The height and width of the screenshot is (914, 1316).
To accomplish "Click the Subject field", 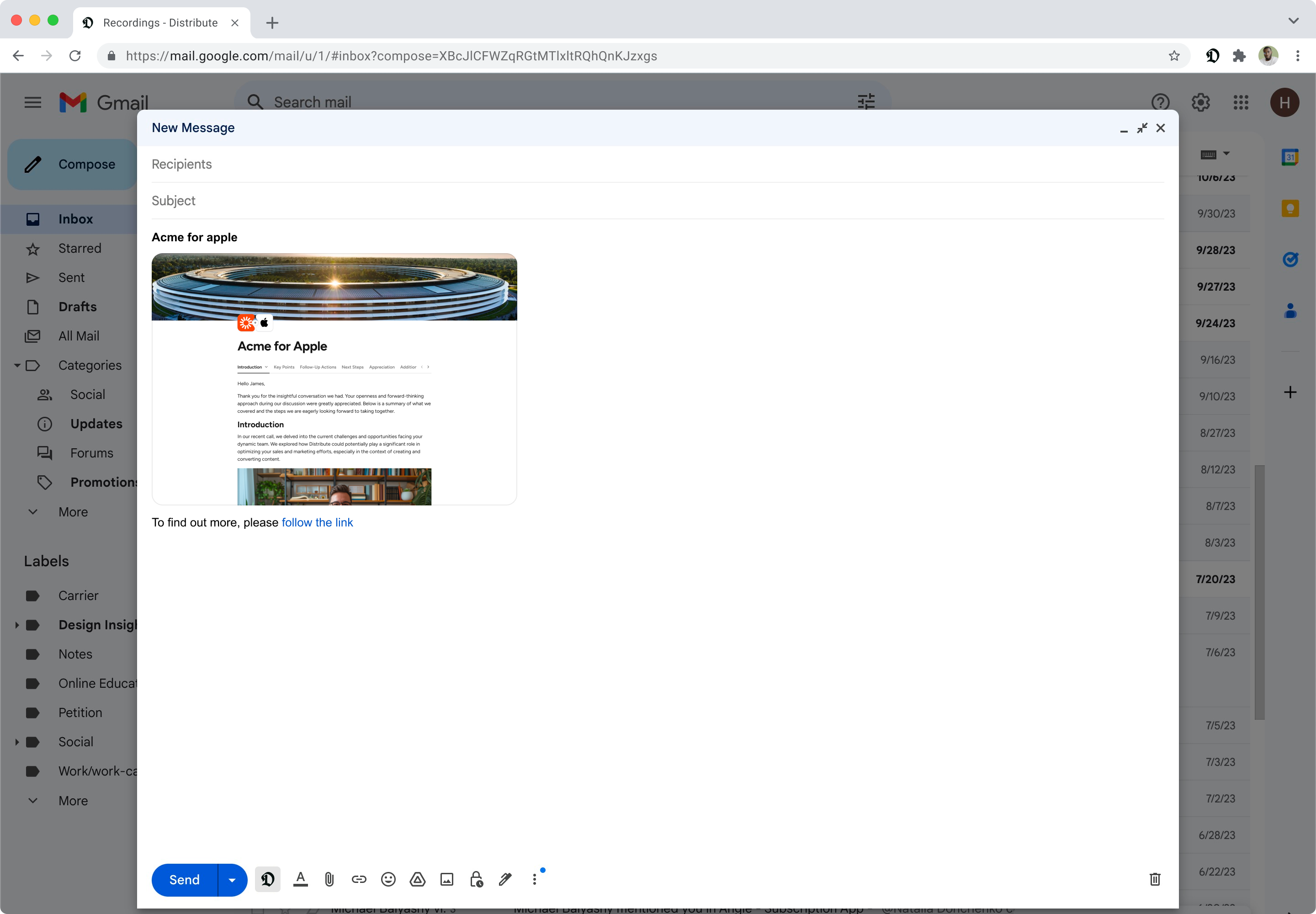I will click(x=657, y=201).
